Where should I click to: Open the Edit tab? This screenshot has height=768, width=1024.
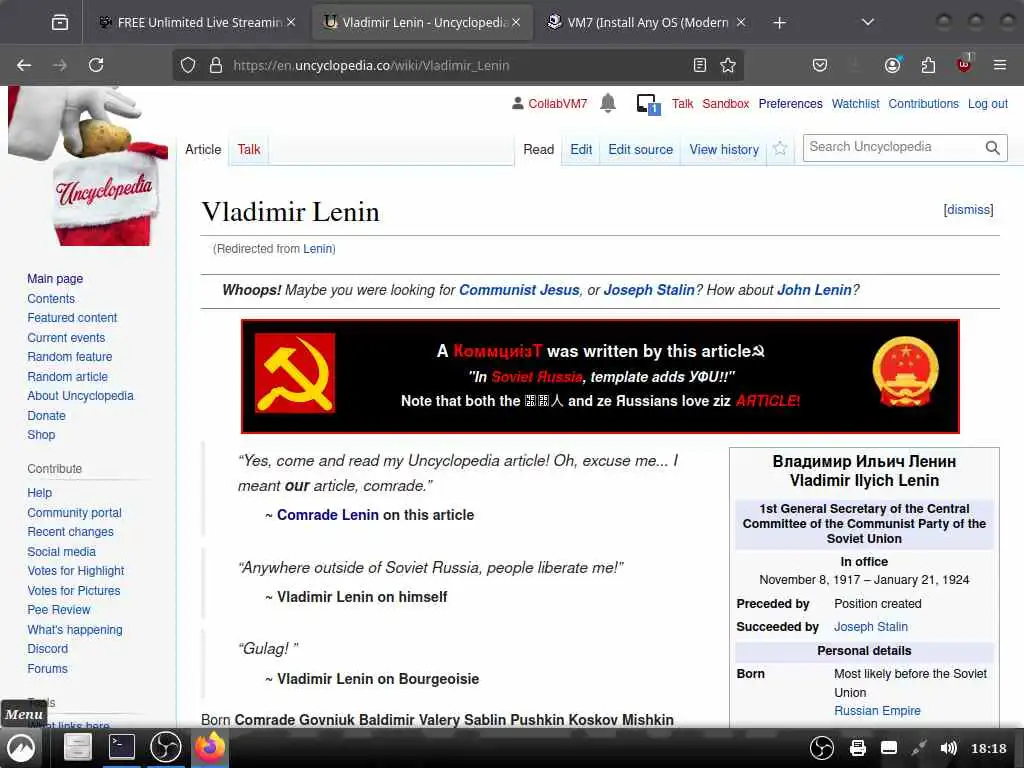point(581,150)
